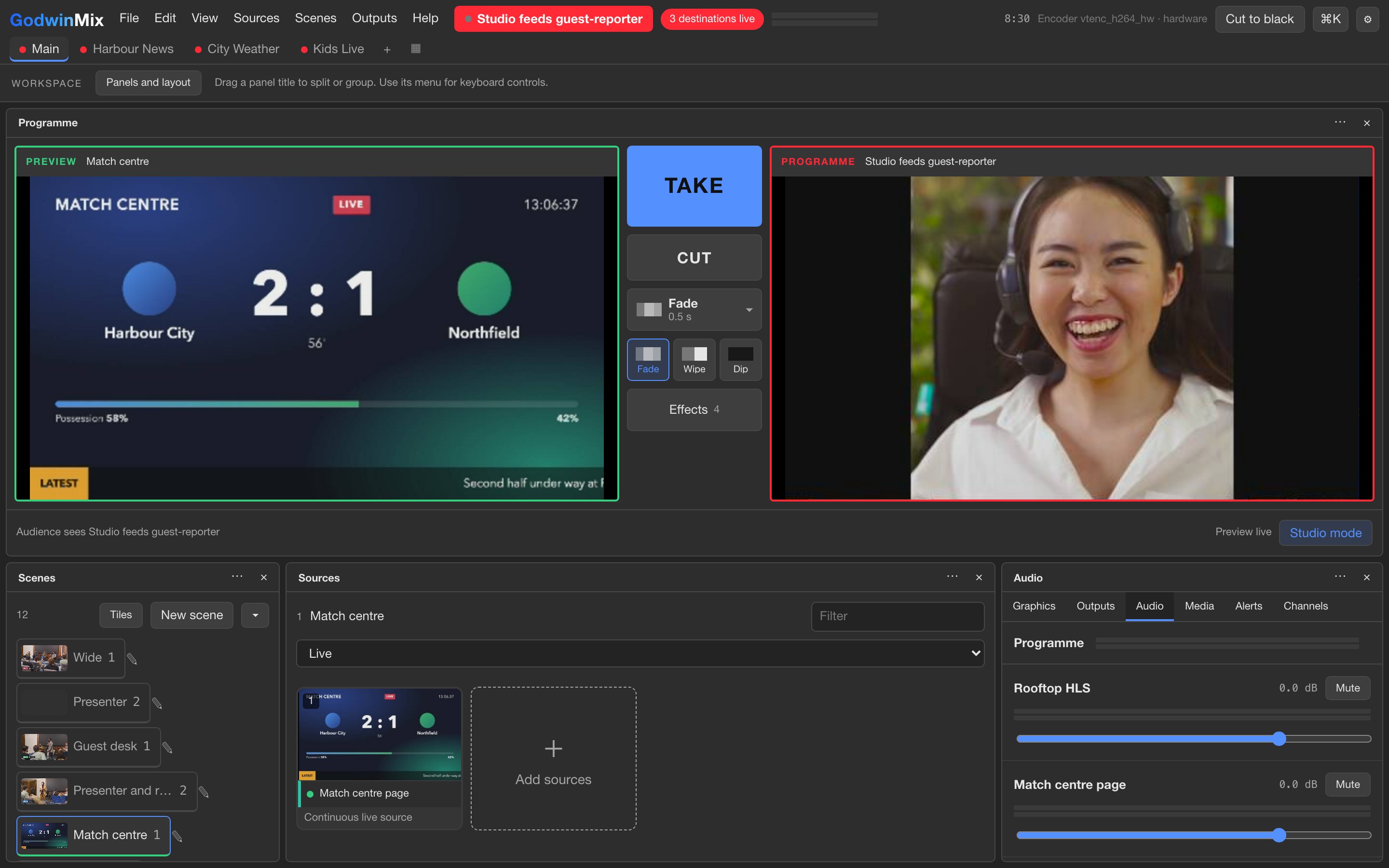Click the TAKE button
Screen dimensions: 1389x868
(x=694, y=186)
